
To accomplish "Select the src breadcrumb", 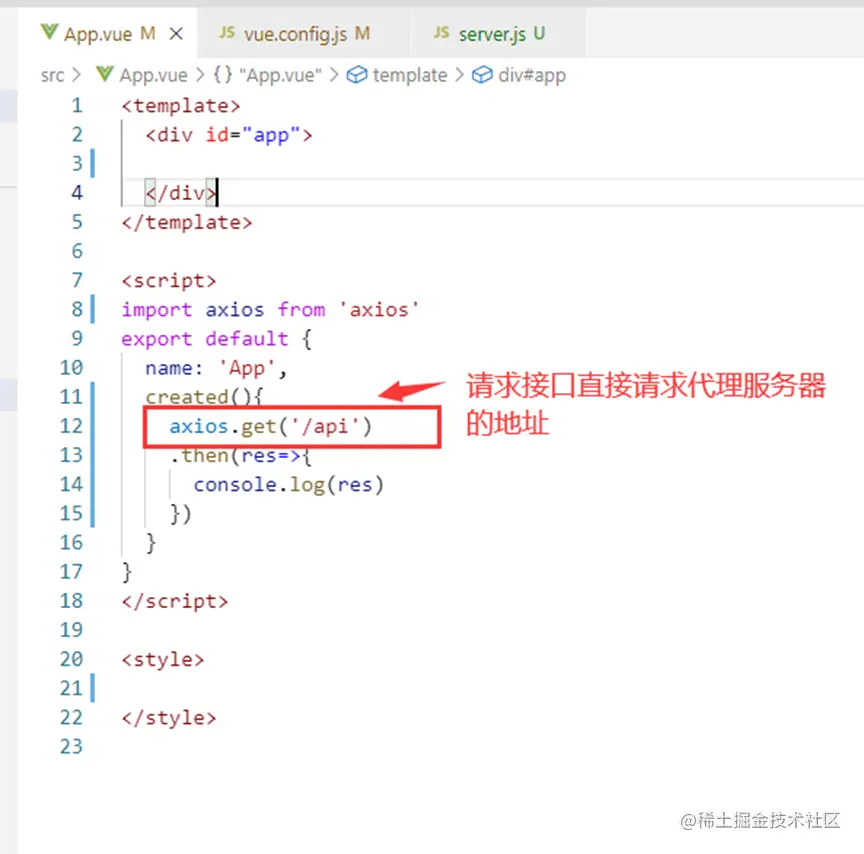I will coord(52,75).
